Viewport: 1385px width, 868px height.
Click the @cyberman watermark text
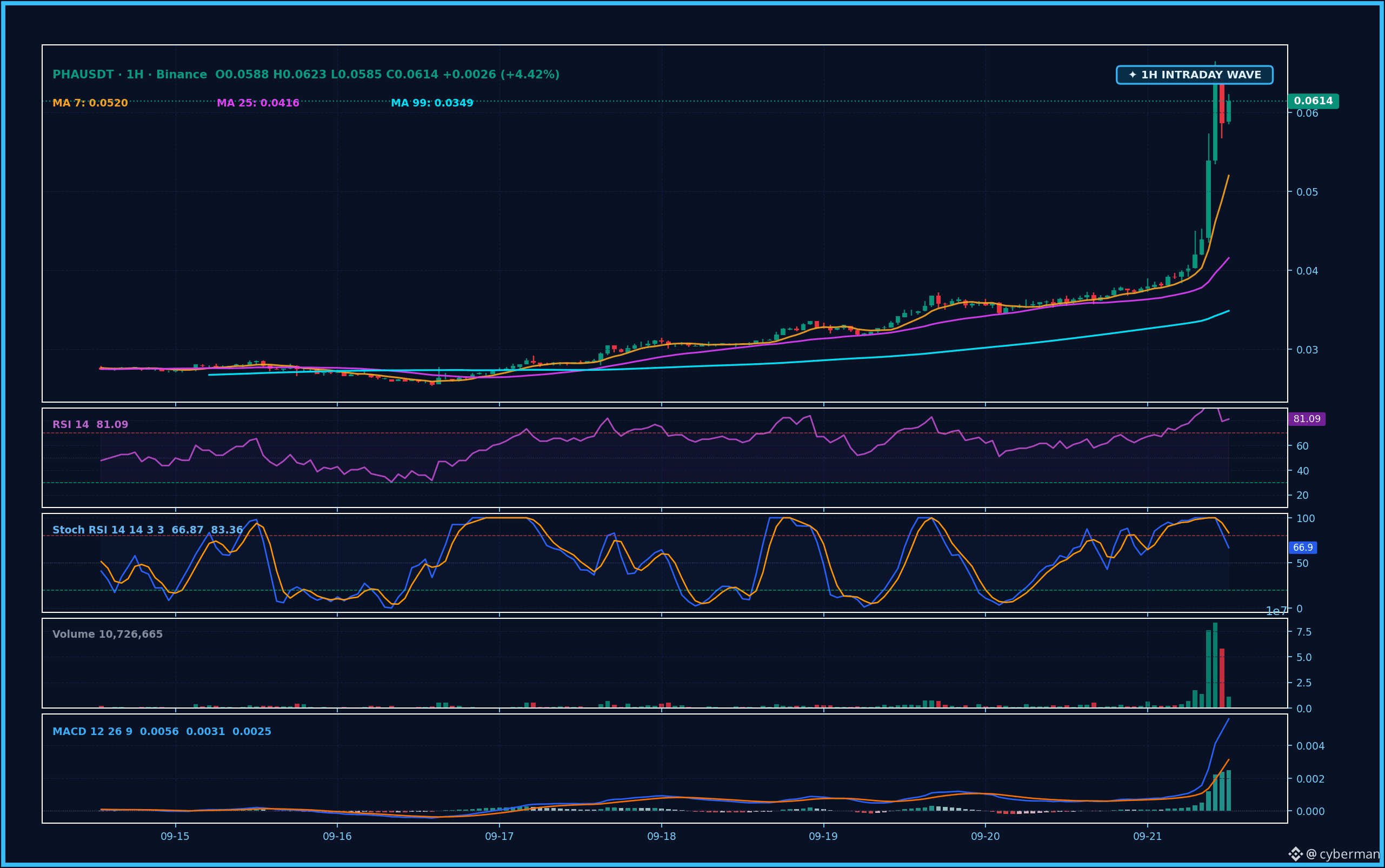1343,854
